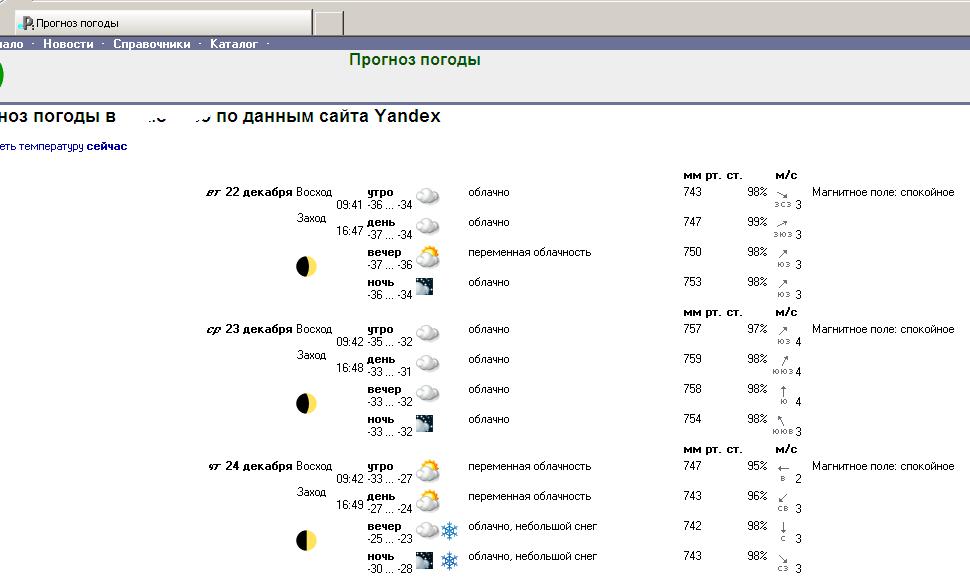Open the Новости menu item
The height and width of the screenshot is (579, 970).
pyautogui.click(x=68, y=44)
